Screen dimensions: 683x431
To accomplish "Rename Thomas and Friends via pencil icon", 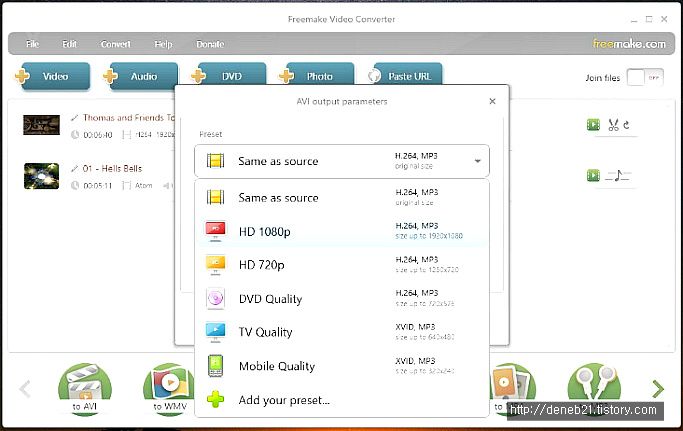I will [x=74, y=118].
